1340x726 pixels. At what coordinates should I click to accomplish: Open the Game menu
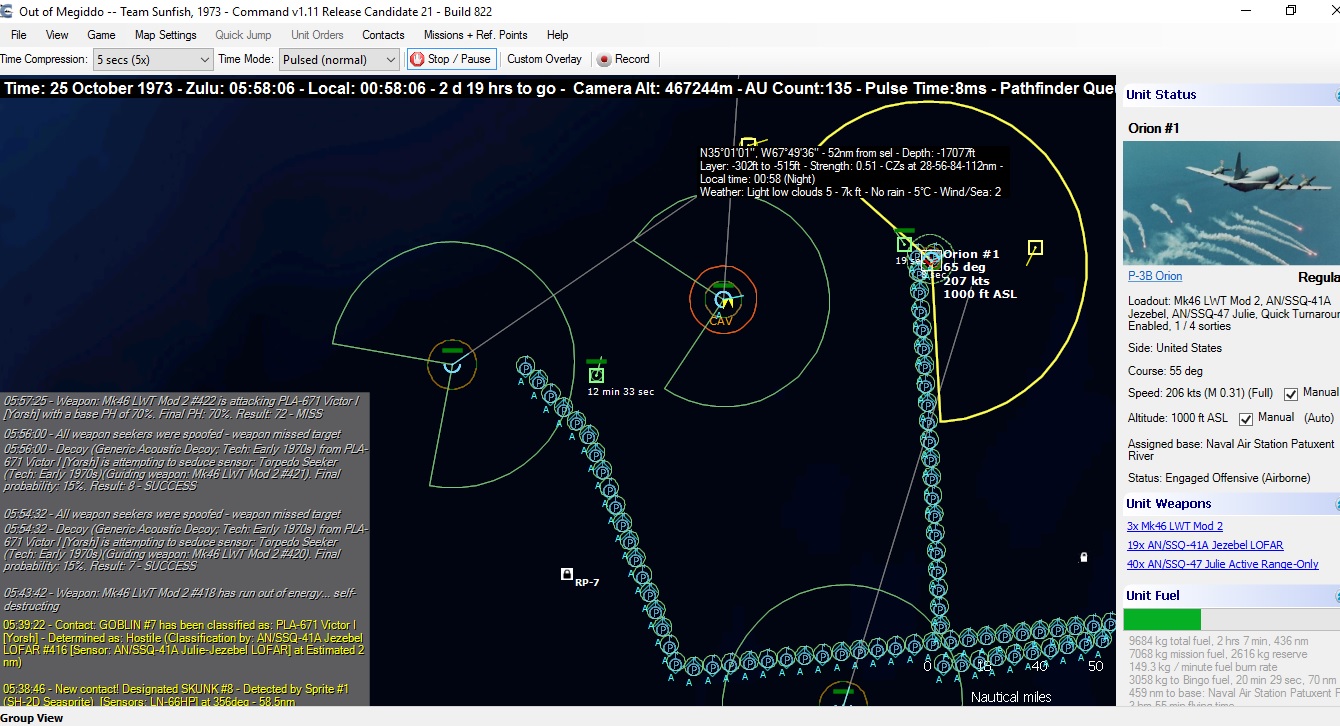pyautogui.click(x=101, y=35)
